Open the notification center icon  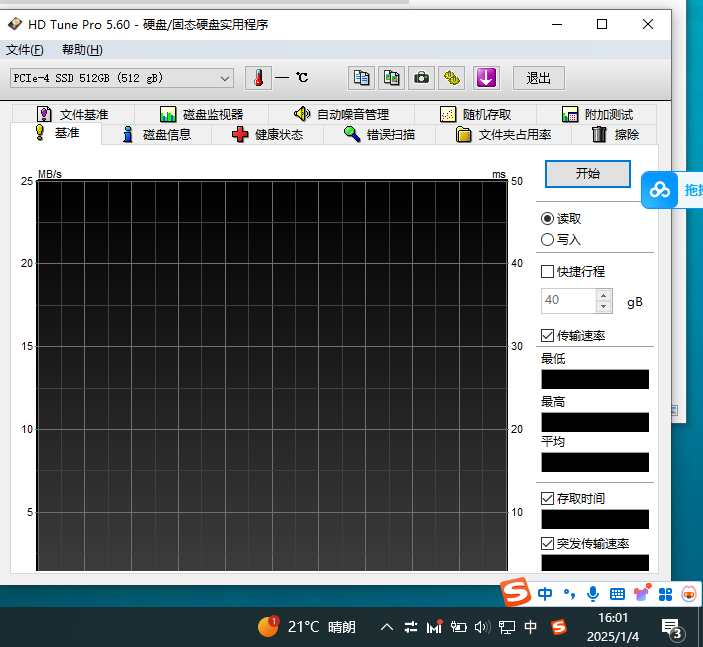[x=673, y=629]
